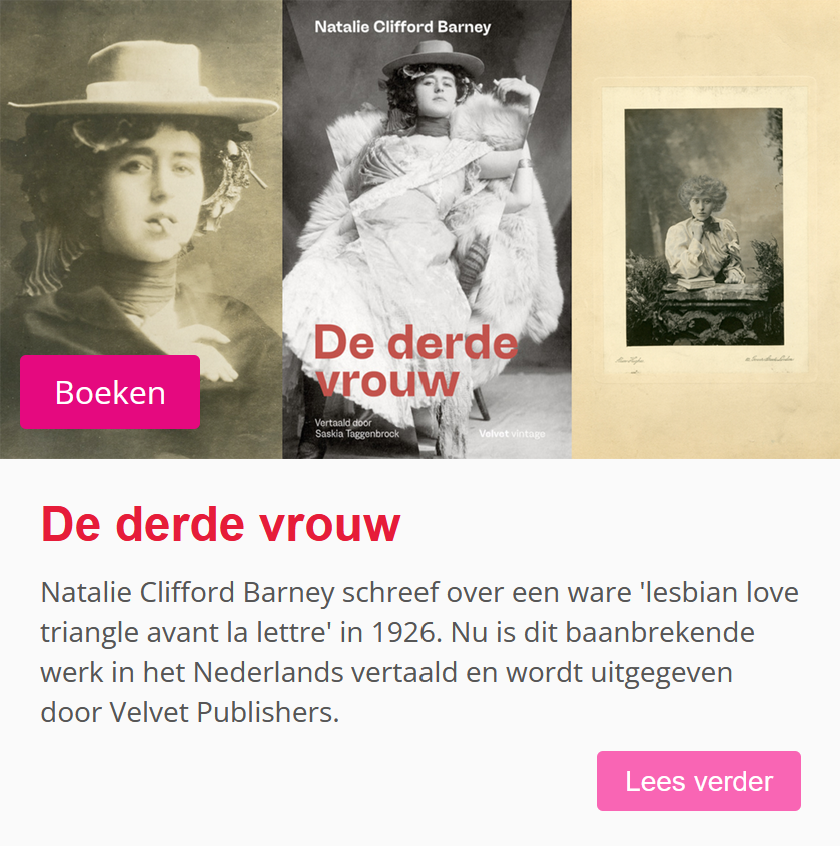The image size is (840, 846).
Task: Click the Vertaald door Saskia Taggenbrock credit
Action: coord(357,428)
